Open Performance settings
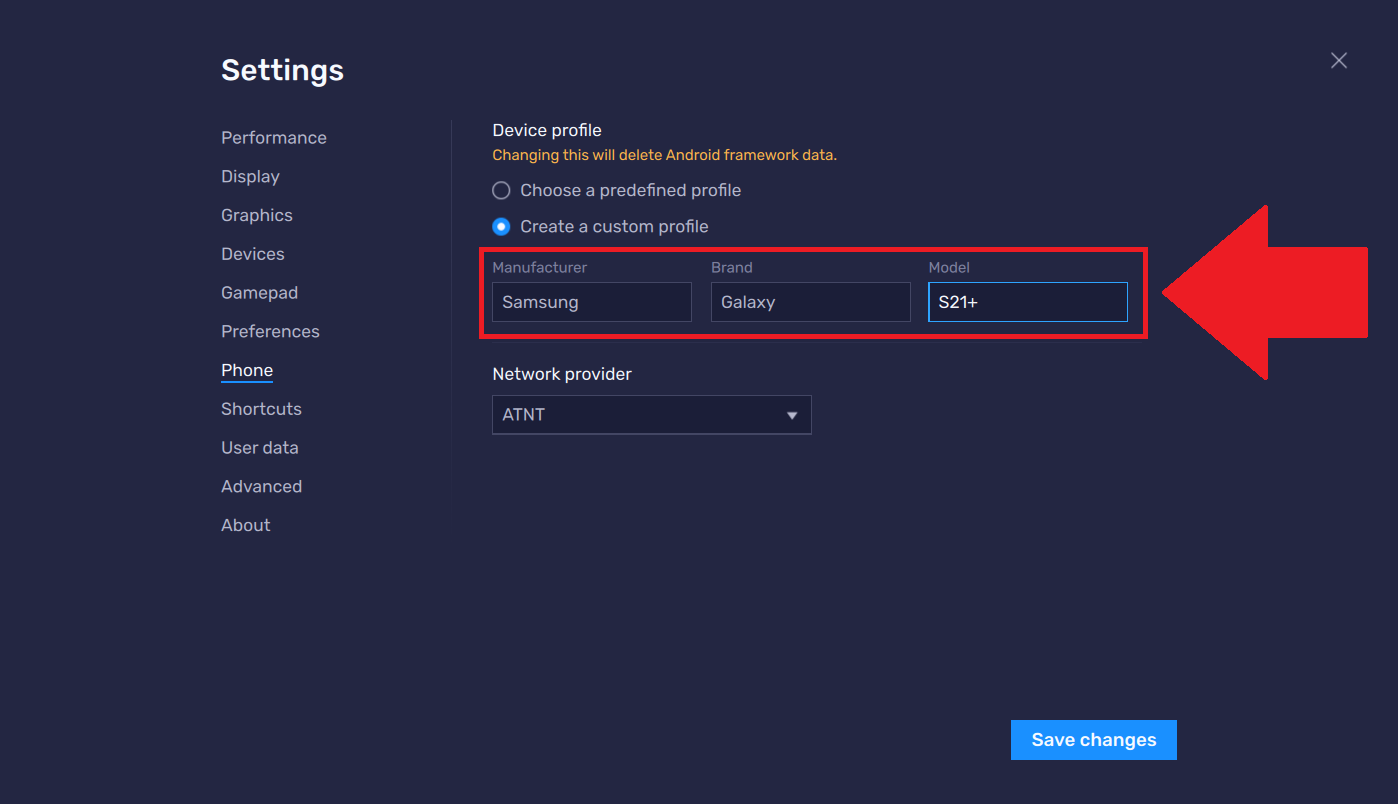This screenshot has height=804, width=1398. (273, 137)
